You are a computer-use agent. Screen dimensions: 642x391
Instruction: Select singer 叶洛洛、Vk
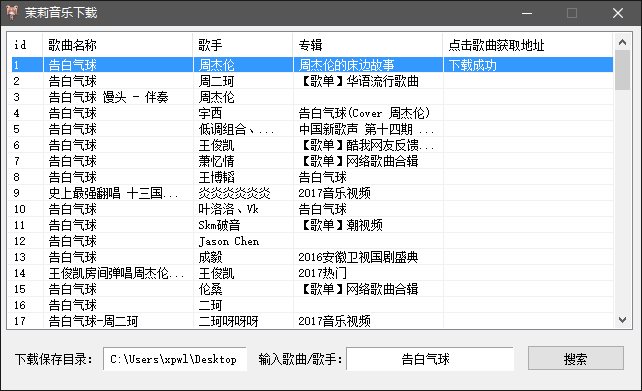click(x=228, y=209)
